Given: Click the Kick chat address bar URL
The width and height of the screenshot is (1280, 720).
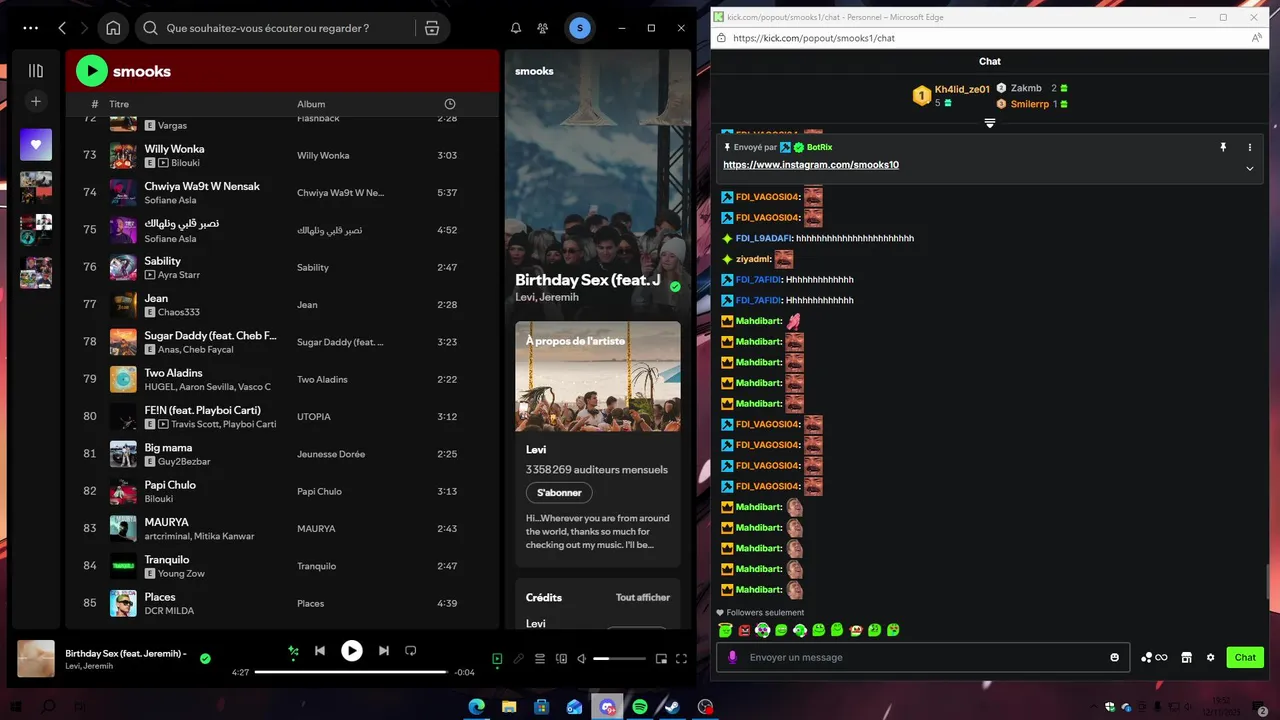Looking at the screenshot, I should pyautogui.click(x=813, y=38).
